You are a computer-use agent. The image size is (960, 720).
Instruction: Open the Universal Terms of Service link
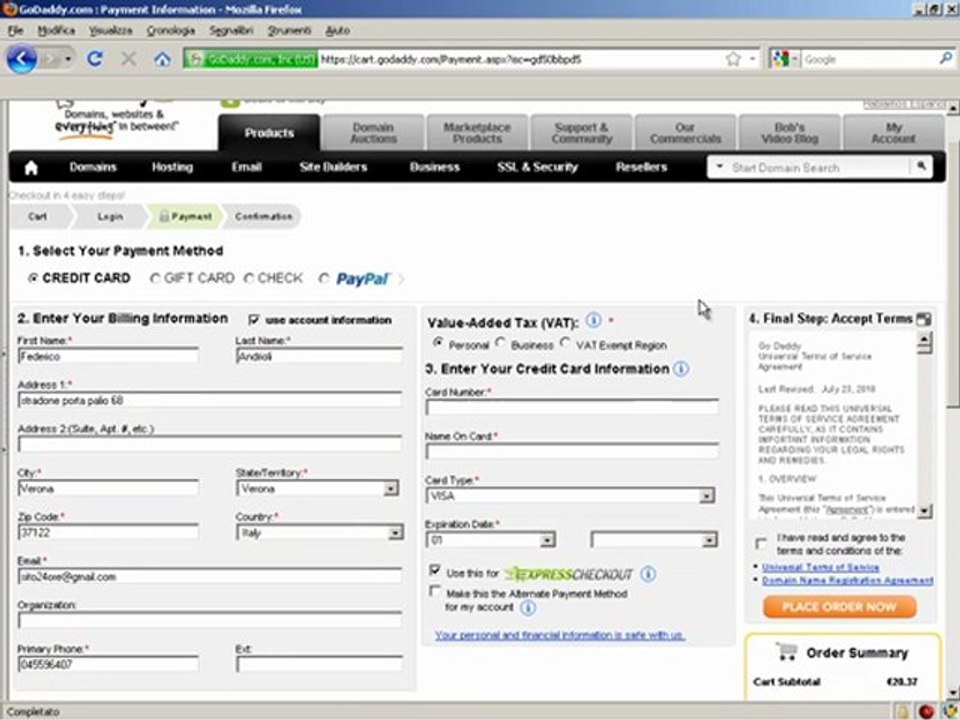click(x=820, y=567)
